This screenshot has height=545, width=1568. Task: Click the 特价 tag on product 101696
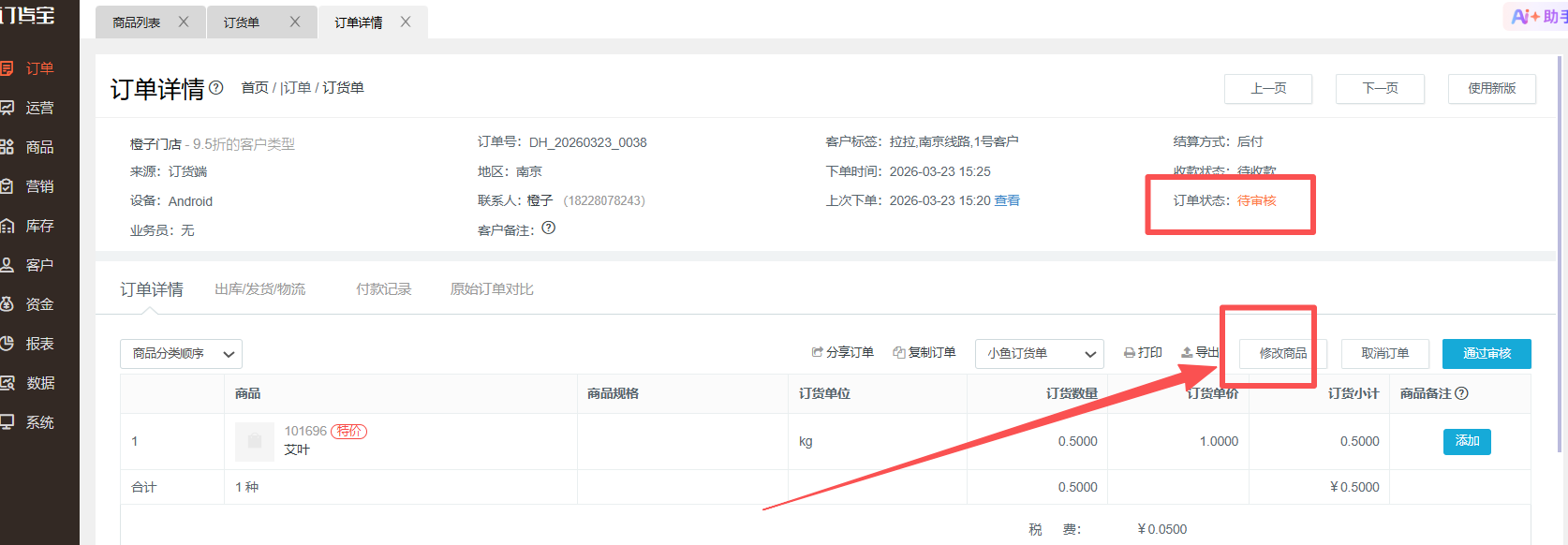point(348,431)
